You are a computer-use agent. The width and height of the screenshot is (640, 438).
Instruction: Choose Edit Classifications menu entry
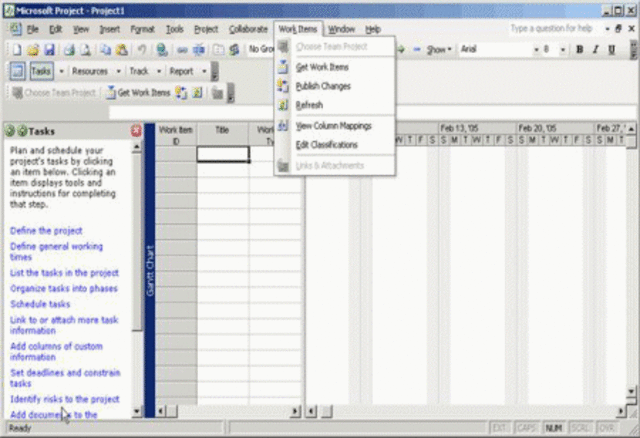335,145
